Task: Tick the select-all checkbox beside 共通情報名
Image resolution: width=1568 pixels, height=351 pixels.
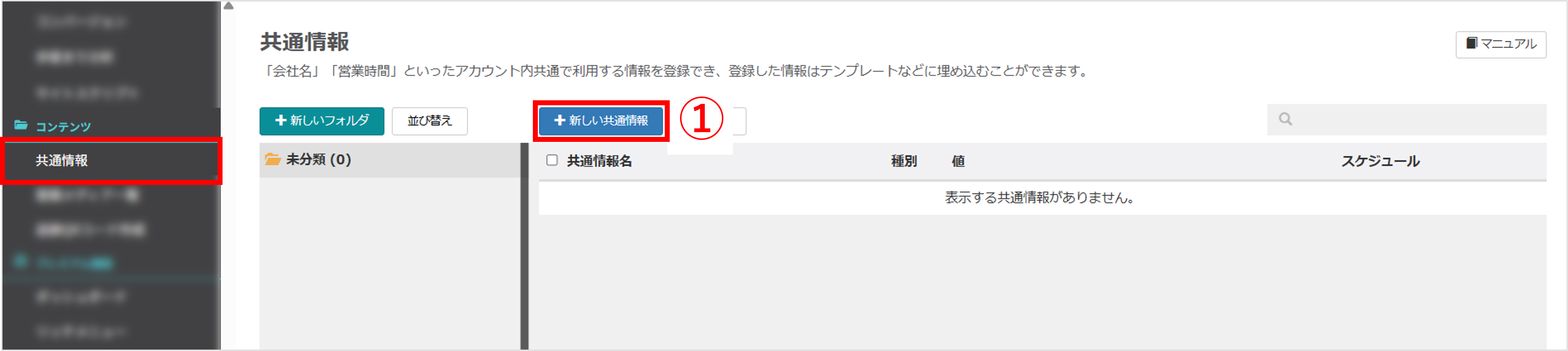Action: [x=551, y=160]
